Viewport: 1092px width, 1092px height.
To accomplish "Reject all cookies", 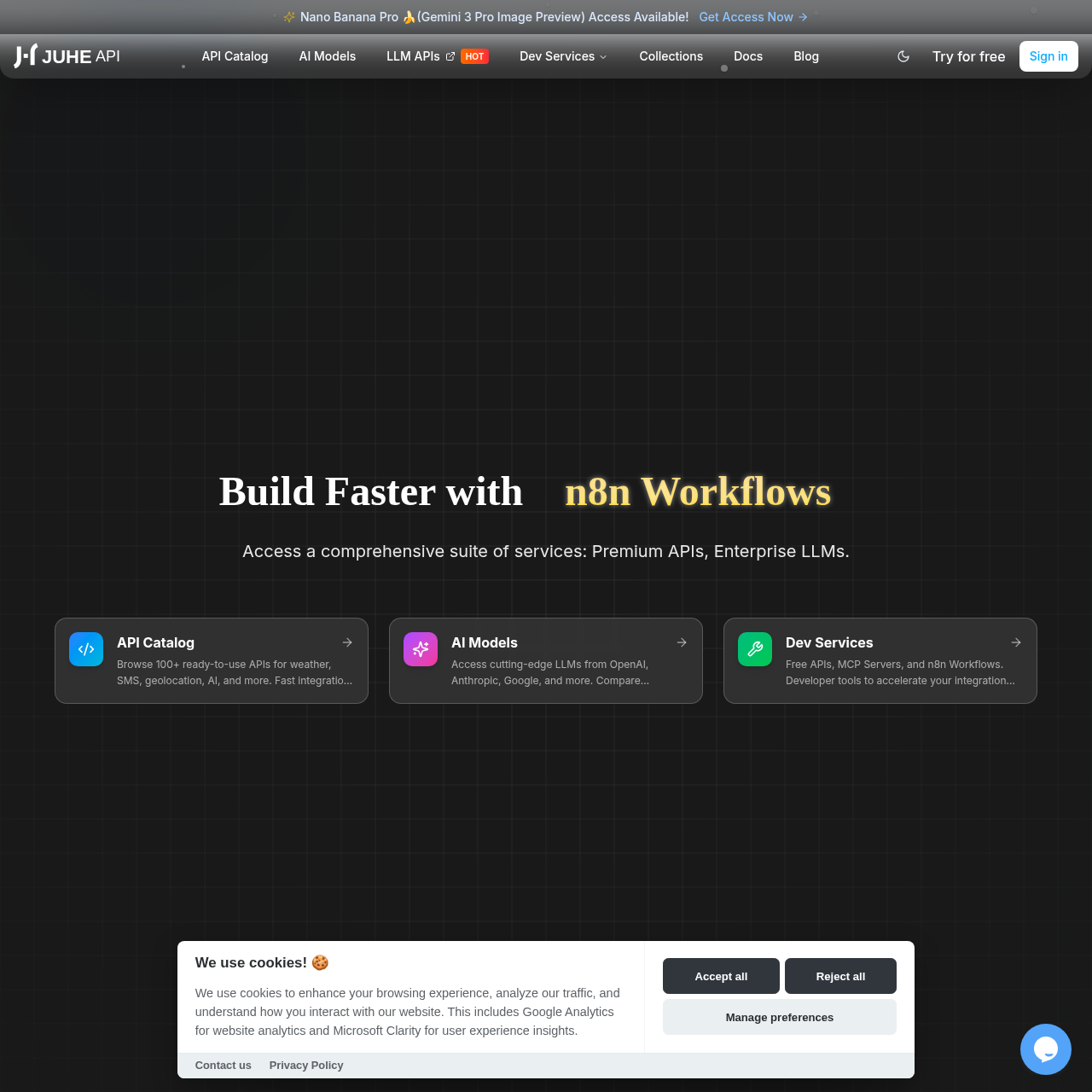I will coord(840,976).
